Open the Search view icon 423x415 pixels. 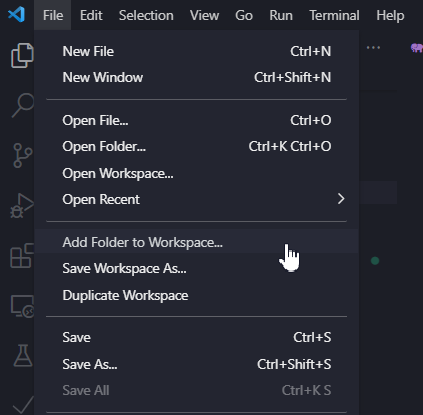pos(23,105)
